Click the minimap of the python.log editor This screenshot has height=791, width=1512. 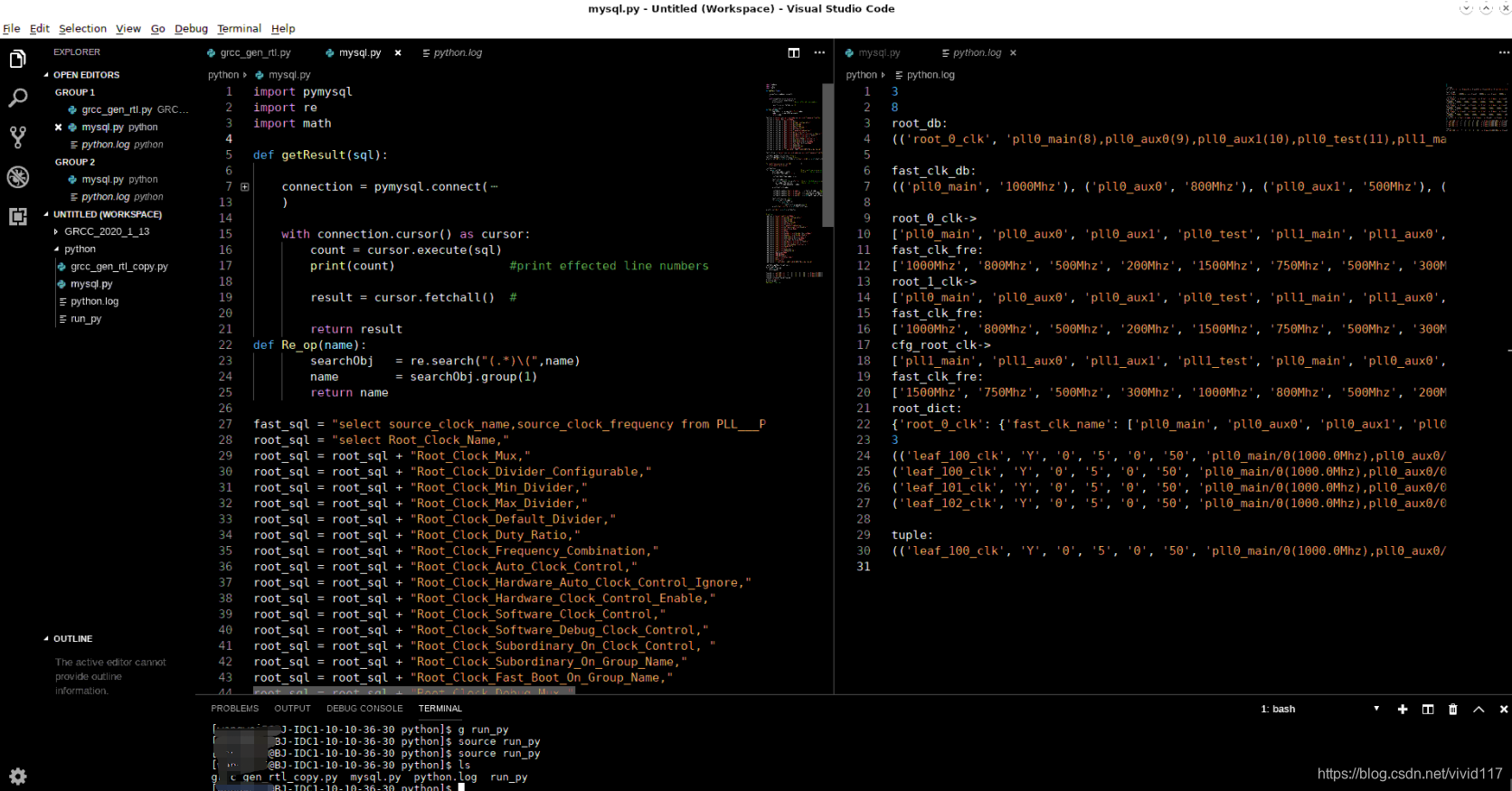pos(1476,108)
